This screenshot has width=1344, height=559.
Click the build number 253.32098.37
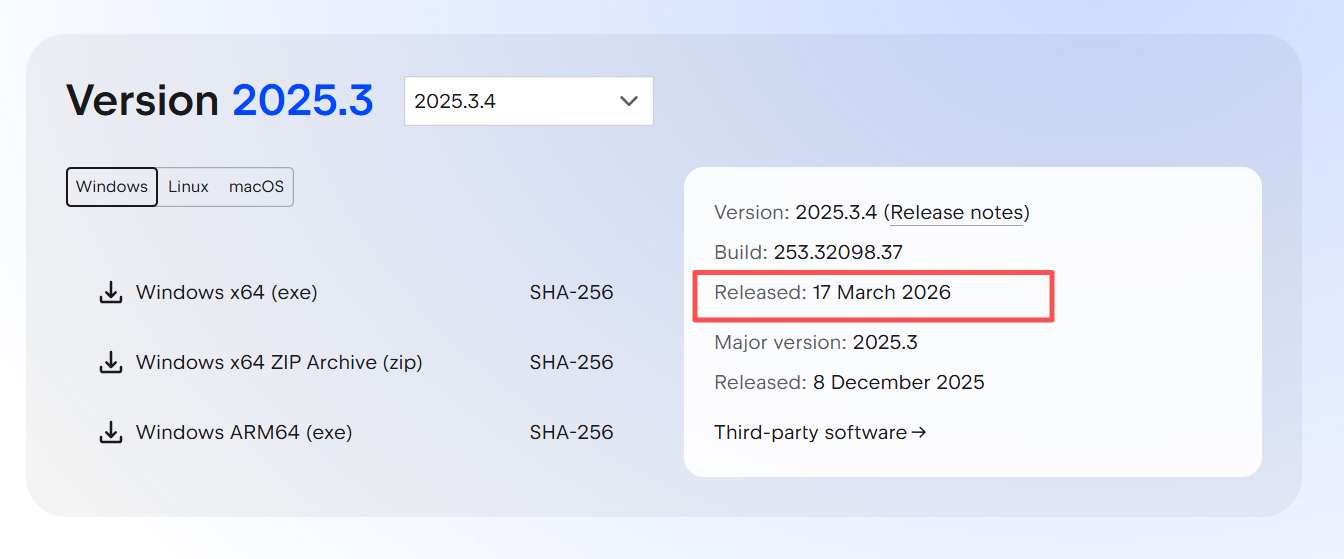click(838, 253)
